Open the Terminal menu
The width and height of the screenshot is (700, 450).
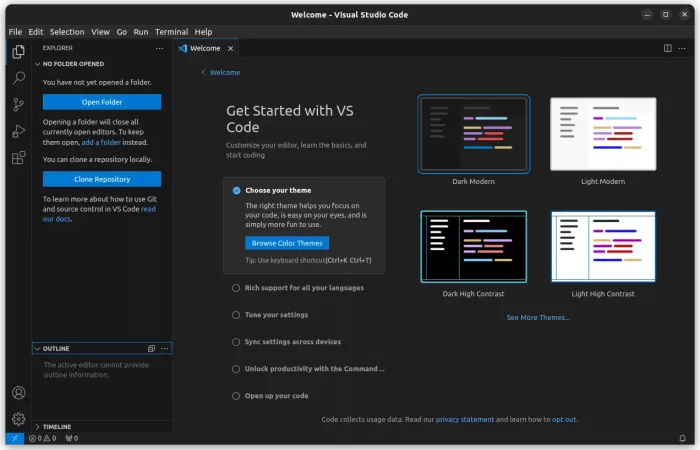171,32
